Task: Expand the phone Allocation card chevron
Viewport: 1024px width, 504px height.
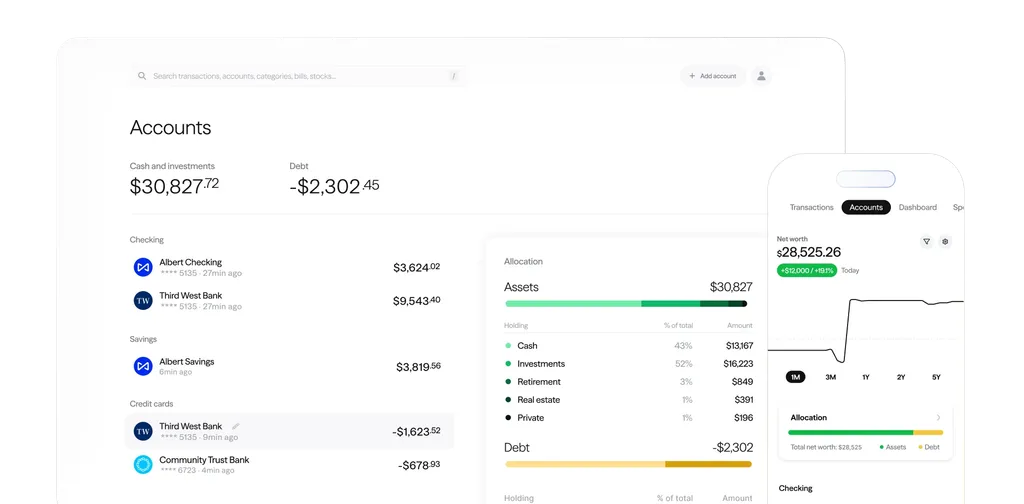Action: 939,417
